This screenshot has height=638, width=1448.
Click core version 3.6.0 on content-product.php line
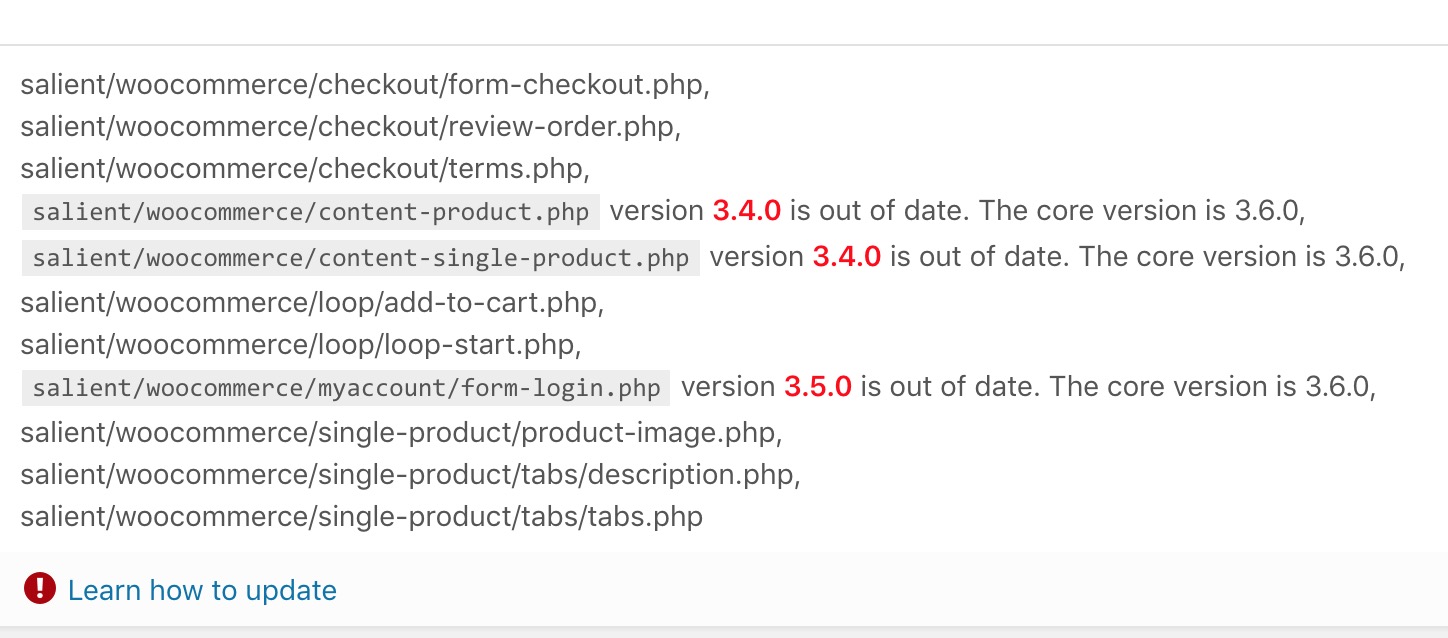(1268, 211)
